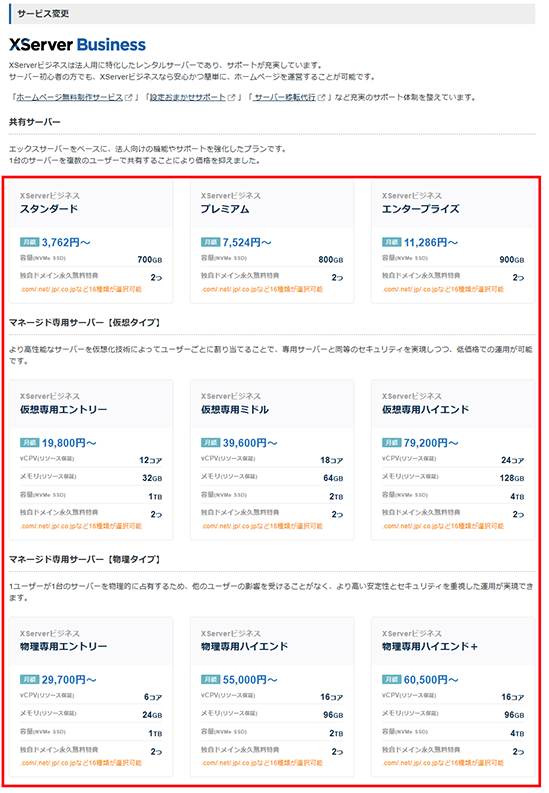The height and width of the screenshot is (793, 549).
Task: Select the プレミアム plan card
Action: point(272,241)
